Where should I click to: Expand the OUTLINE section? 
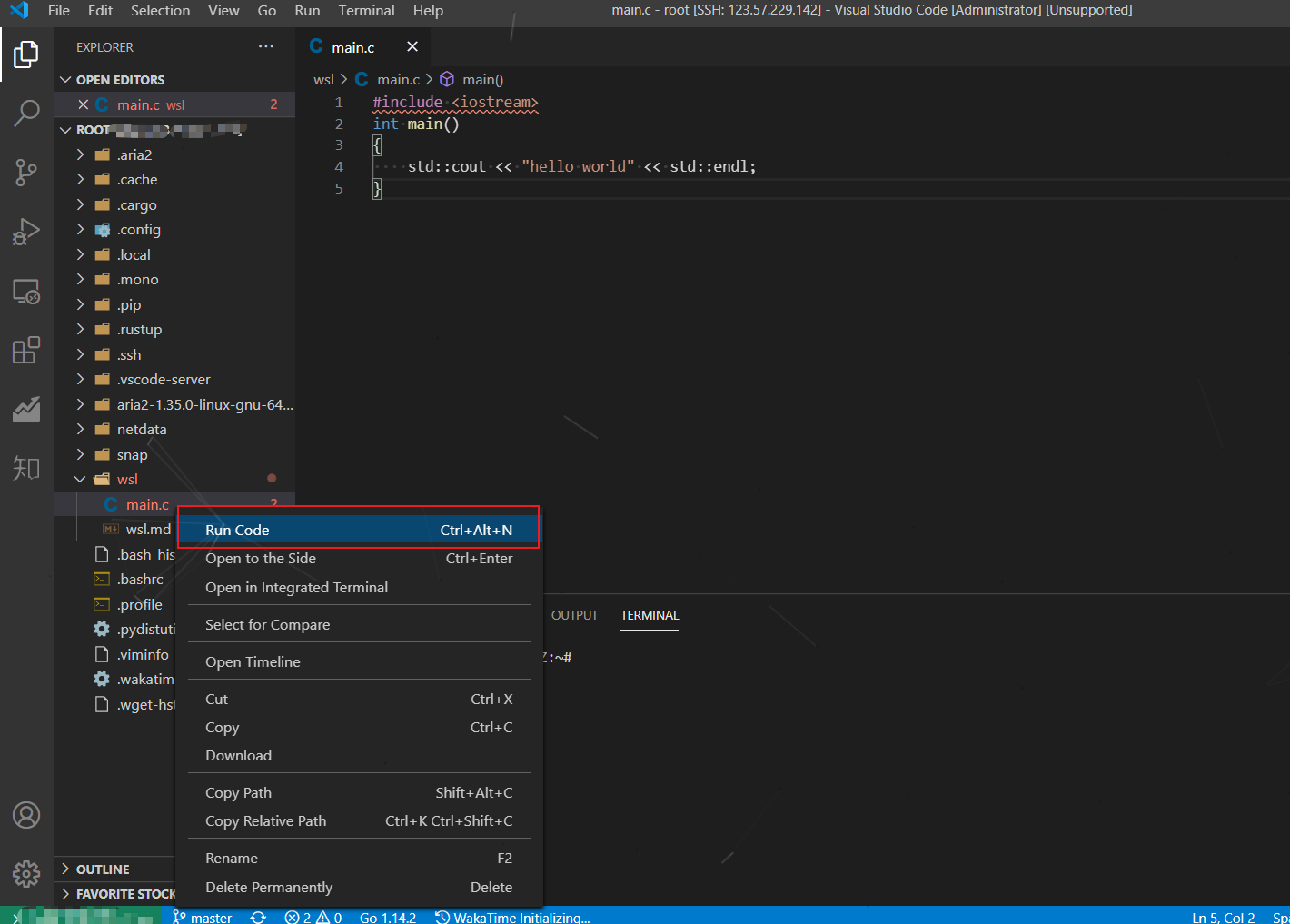[x=103, y=869]
